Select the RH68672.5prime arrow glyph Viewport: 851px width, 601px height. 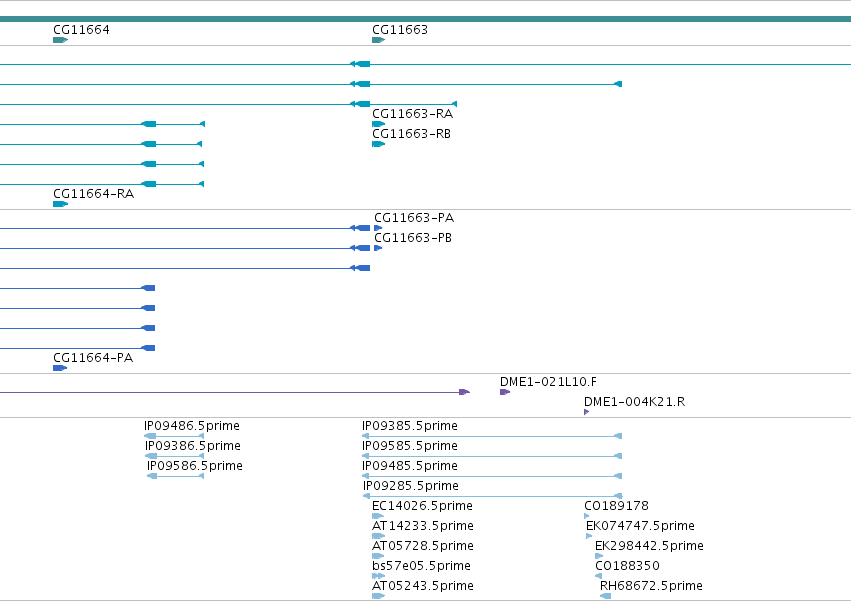pyautogui.click(x=605, y=597)
